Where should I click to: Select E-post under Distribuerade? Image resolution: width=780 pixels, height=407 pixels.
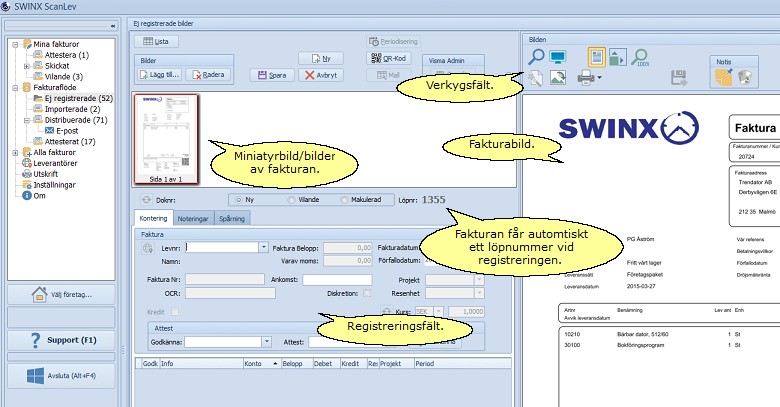tap(67, 131)
